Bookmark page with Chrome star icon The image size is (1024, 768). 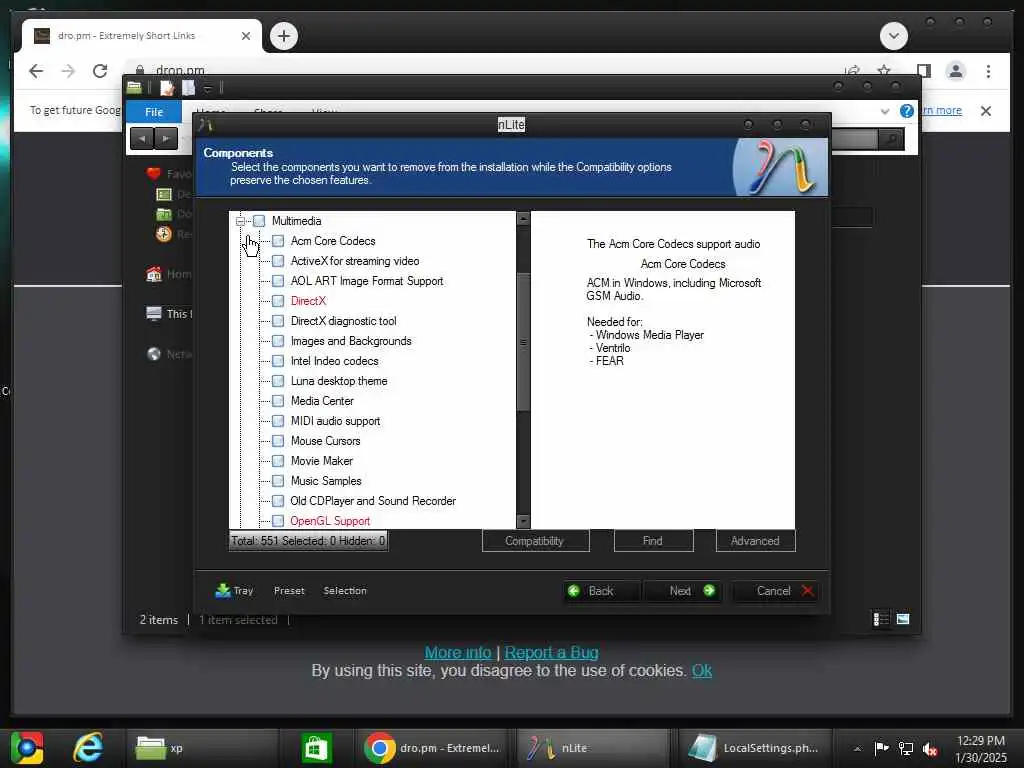pos(884,71)
